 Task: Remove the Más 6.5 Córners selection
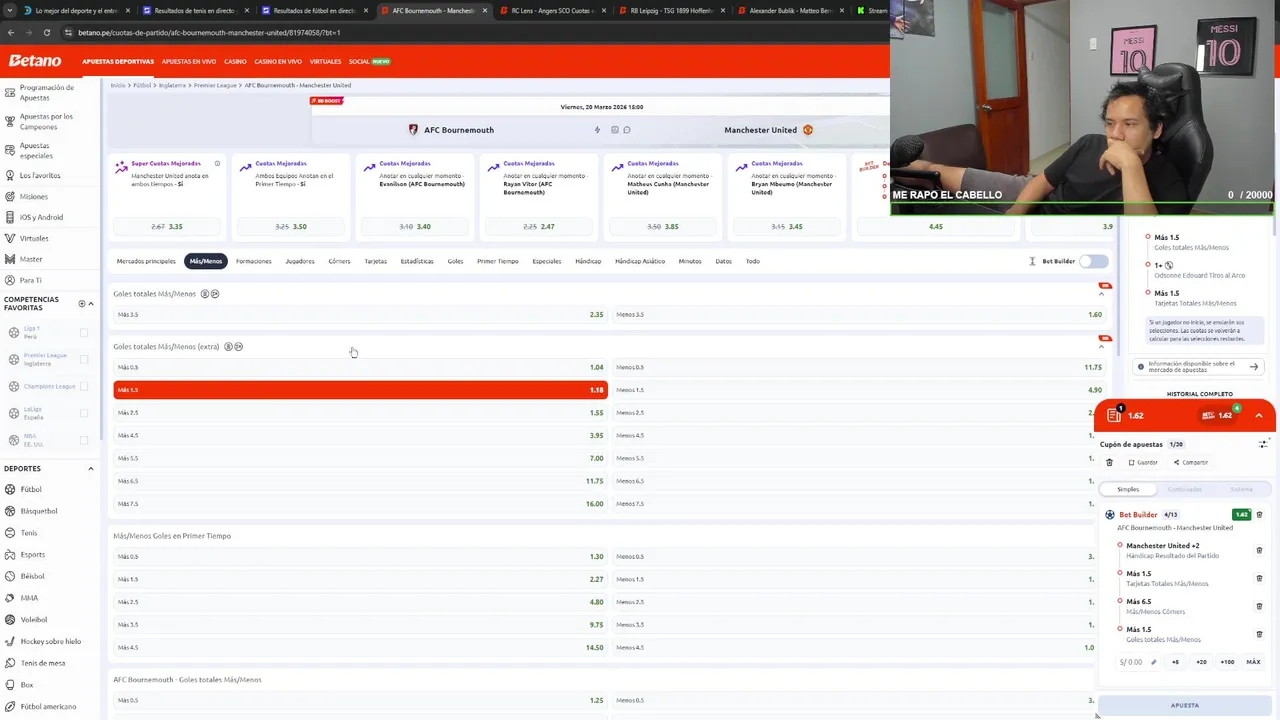click(x=1259, y=606)
